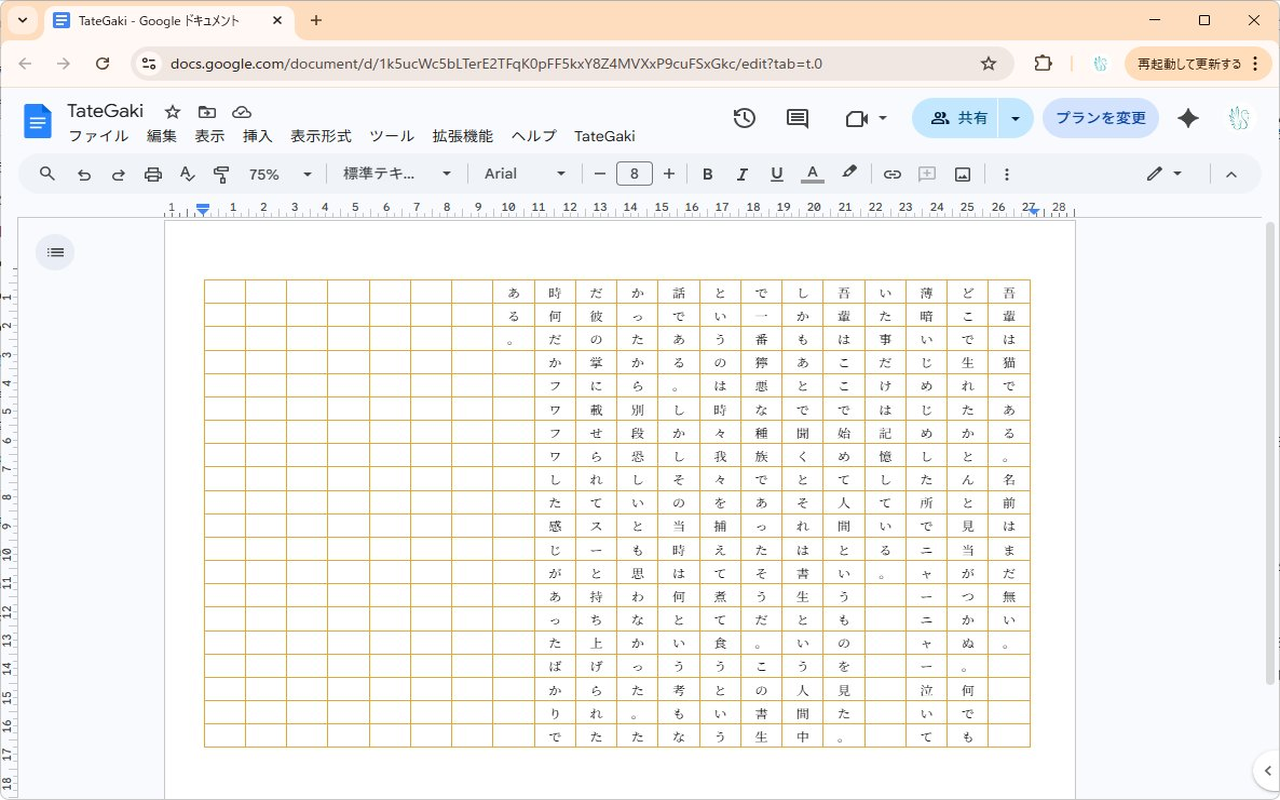Bookmark this page with the star

point(988,63)
